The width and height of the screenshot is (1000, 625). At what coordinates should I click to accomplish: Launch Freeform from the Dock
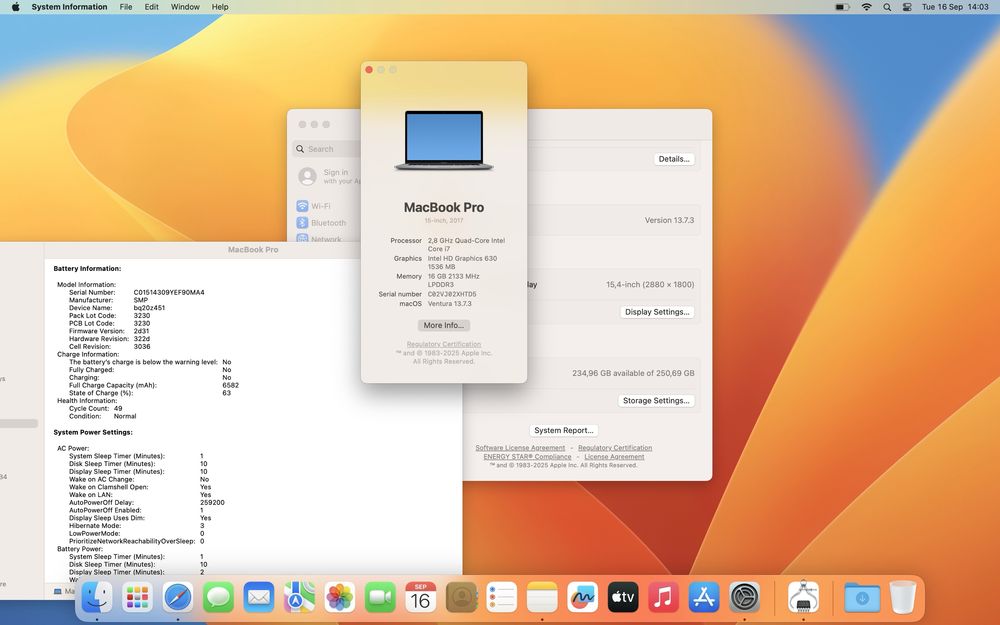pyautogui.click(x=583, y=598)
